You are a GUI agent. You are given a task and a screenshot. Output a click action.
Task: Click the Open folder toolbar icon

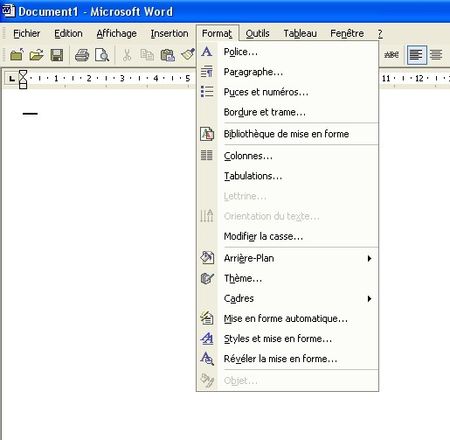click(x=36, y=55)
